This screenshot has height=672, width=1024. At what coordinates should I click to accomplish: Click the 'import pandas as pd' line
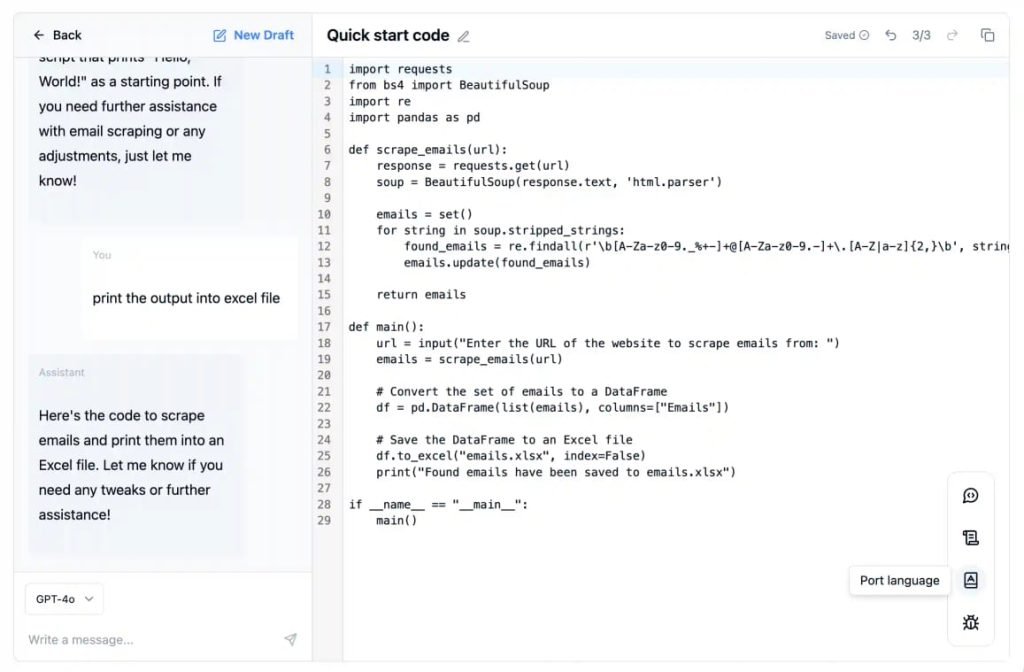[414, 118]
